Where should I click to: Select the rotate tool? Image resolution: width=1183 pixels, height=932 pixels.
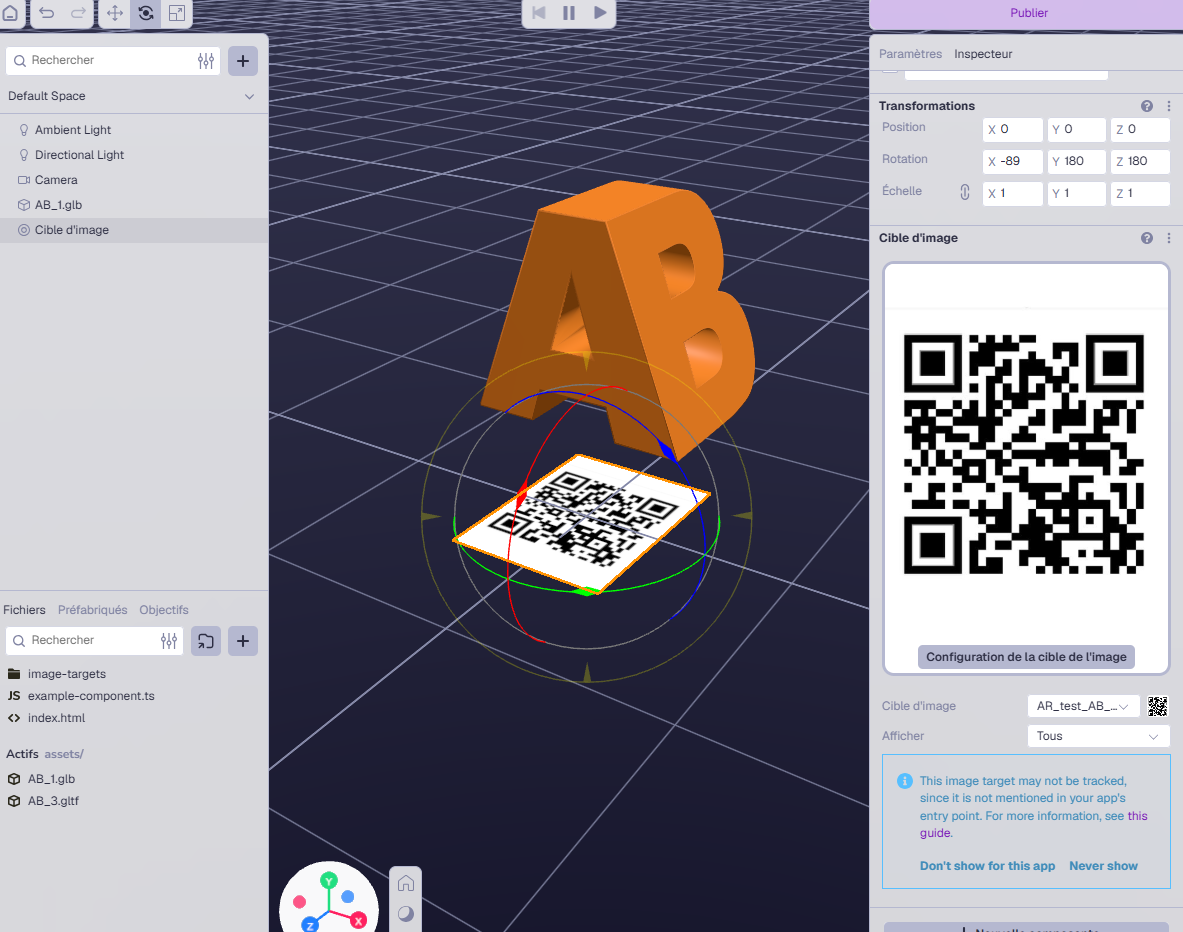pyautogui.click(x=146, y=13)
